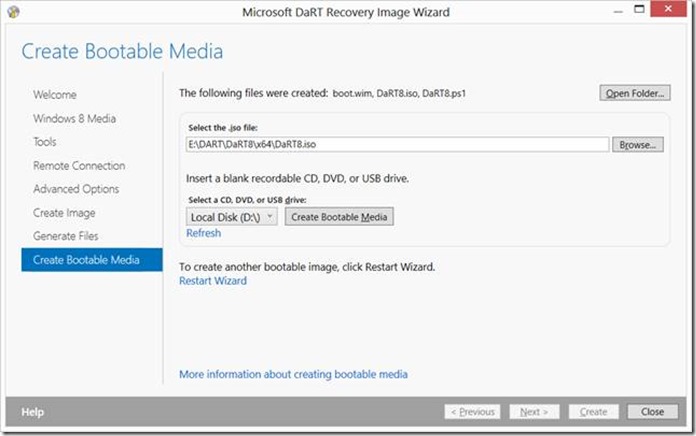The image size is (696, 436).
Task: Click the Refresh drives link
Action: (x=203, y=233)
